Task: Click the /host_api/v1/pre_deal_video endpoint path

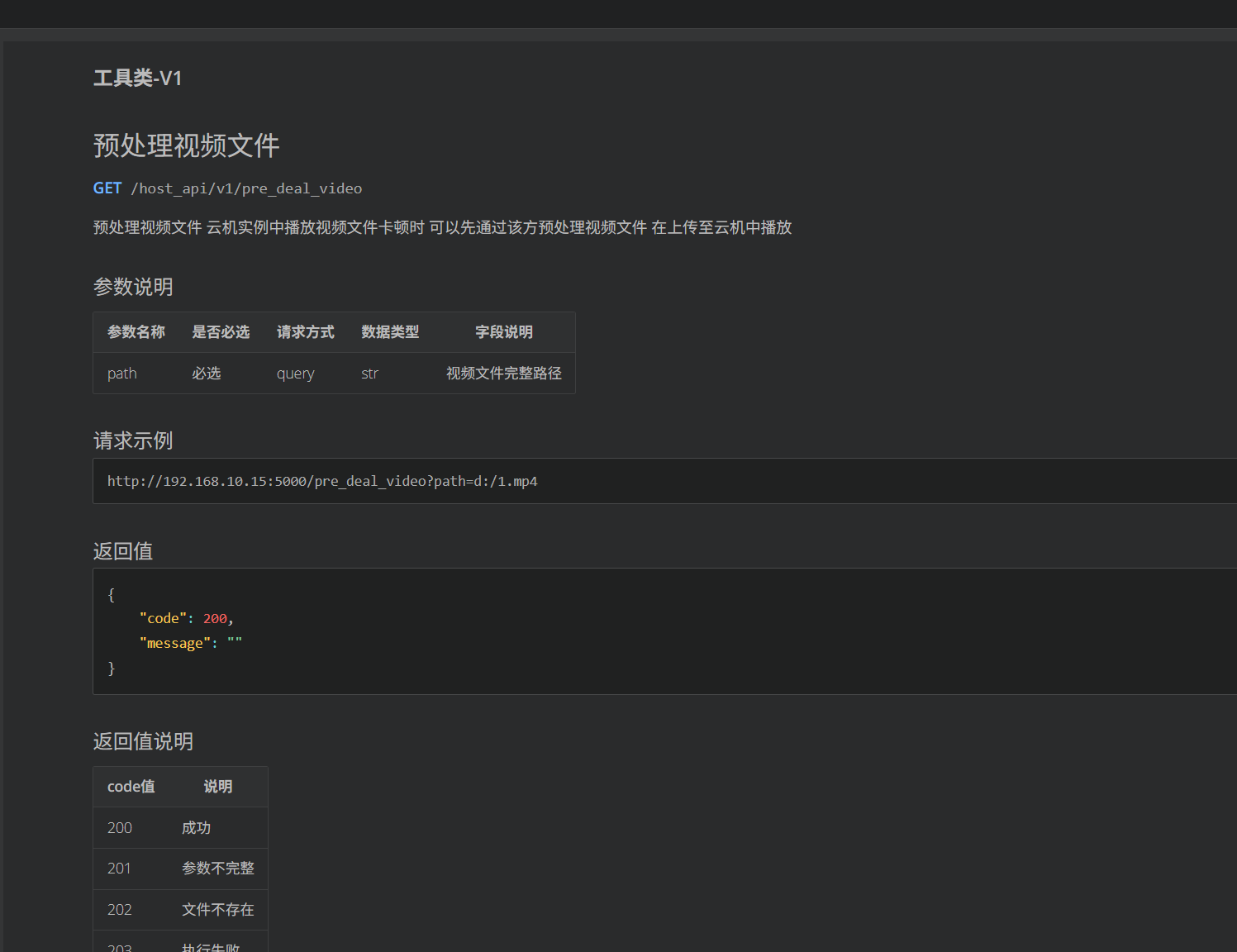Action: pyautogui.click(x=245, y=188)
